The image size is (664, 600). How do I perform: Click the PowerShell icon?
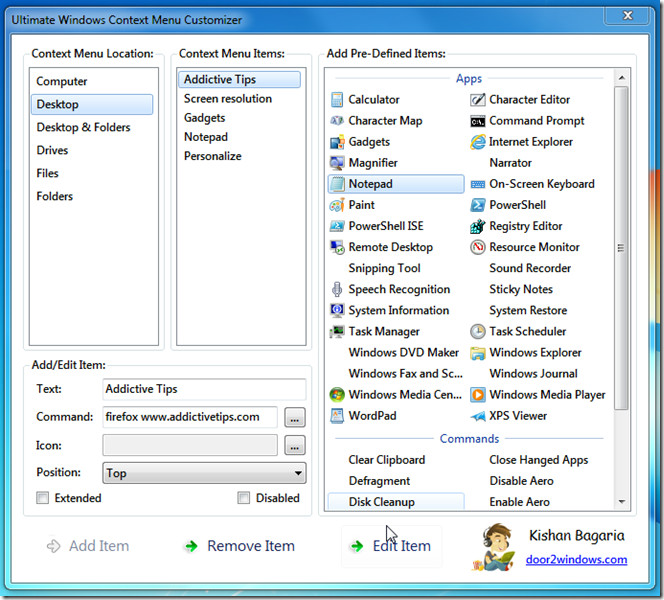click(478, 205)
